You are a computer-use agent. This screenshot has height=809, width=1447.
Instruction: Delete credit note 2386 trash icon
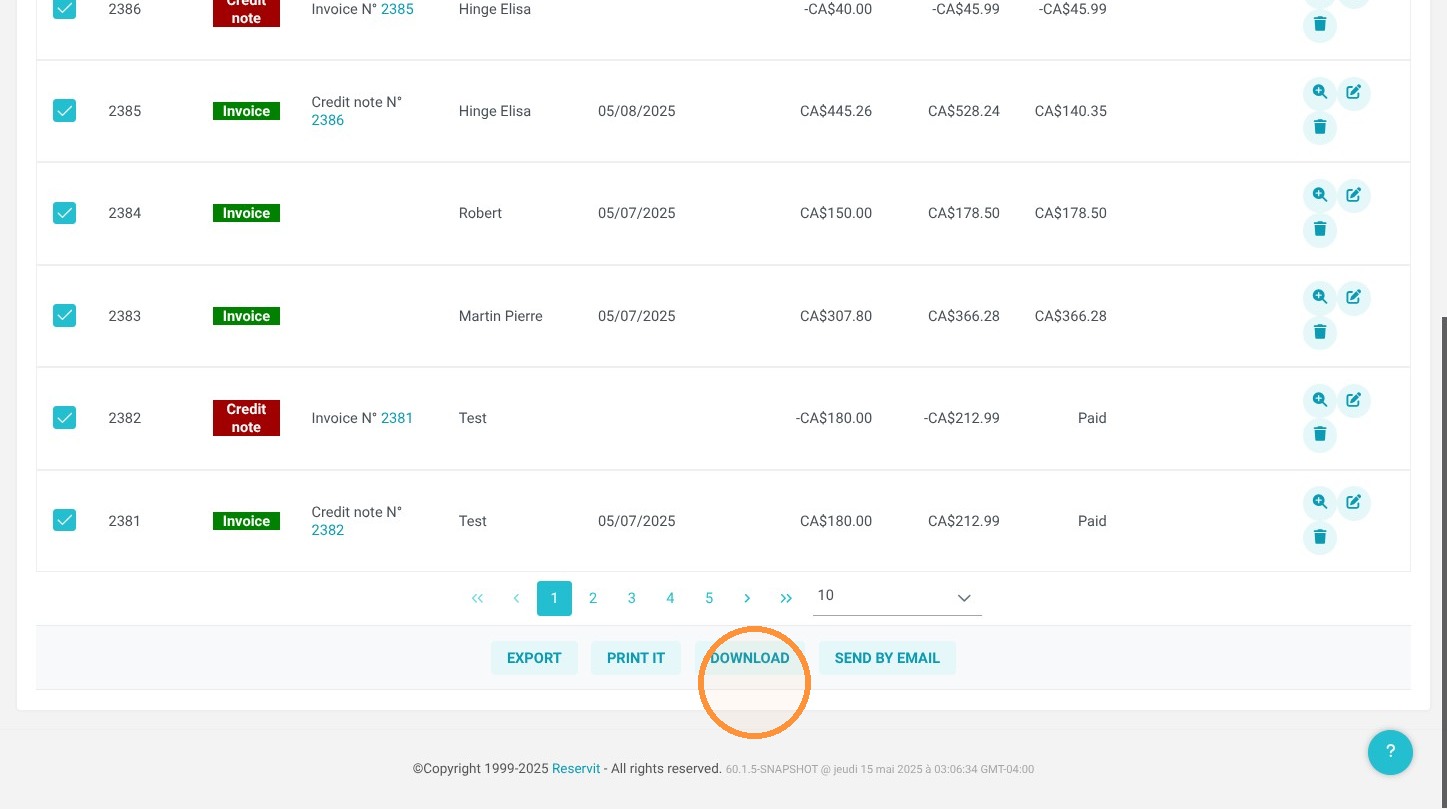click(1320, 25)
